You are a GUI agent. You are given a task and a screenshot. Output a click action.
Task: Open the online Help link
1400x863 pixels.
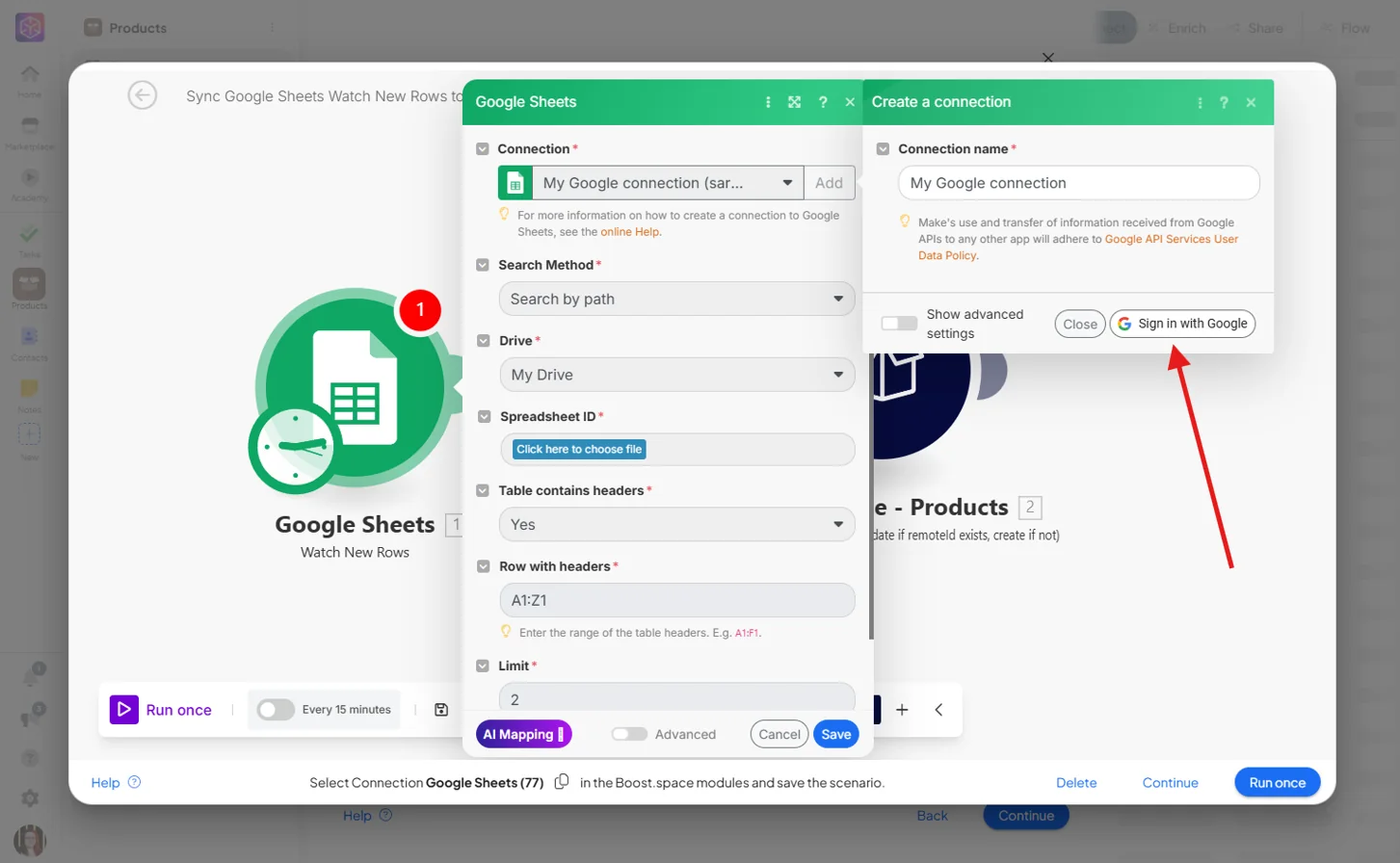click(x=630, y=232)
